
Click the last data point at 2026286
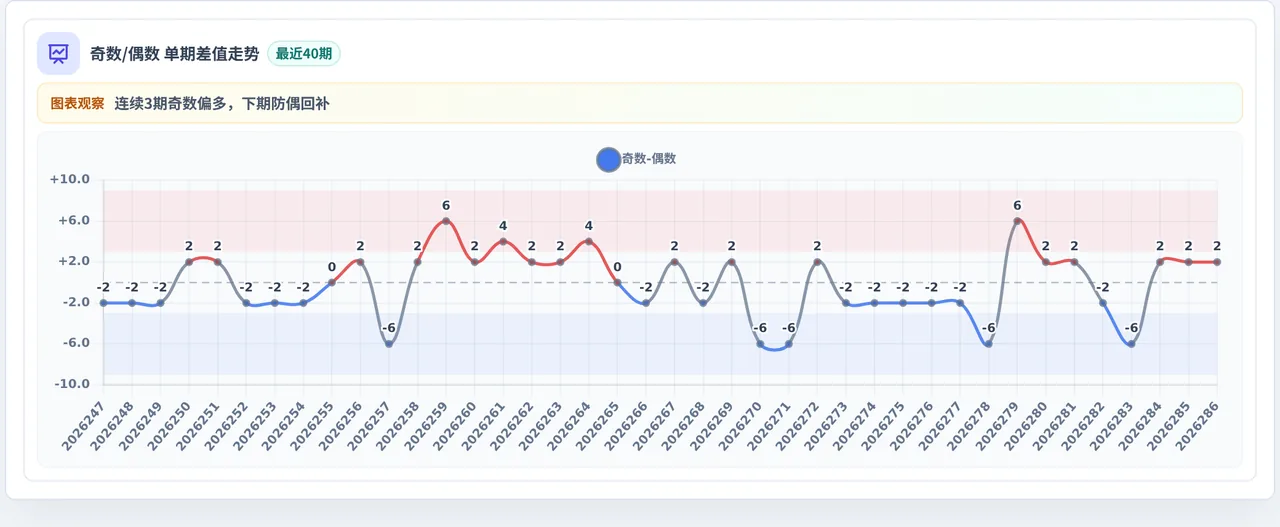coord(1217,262)
